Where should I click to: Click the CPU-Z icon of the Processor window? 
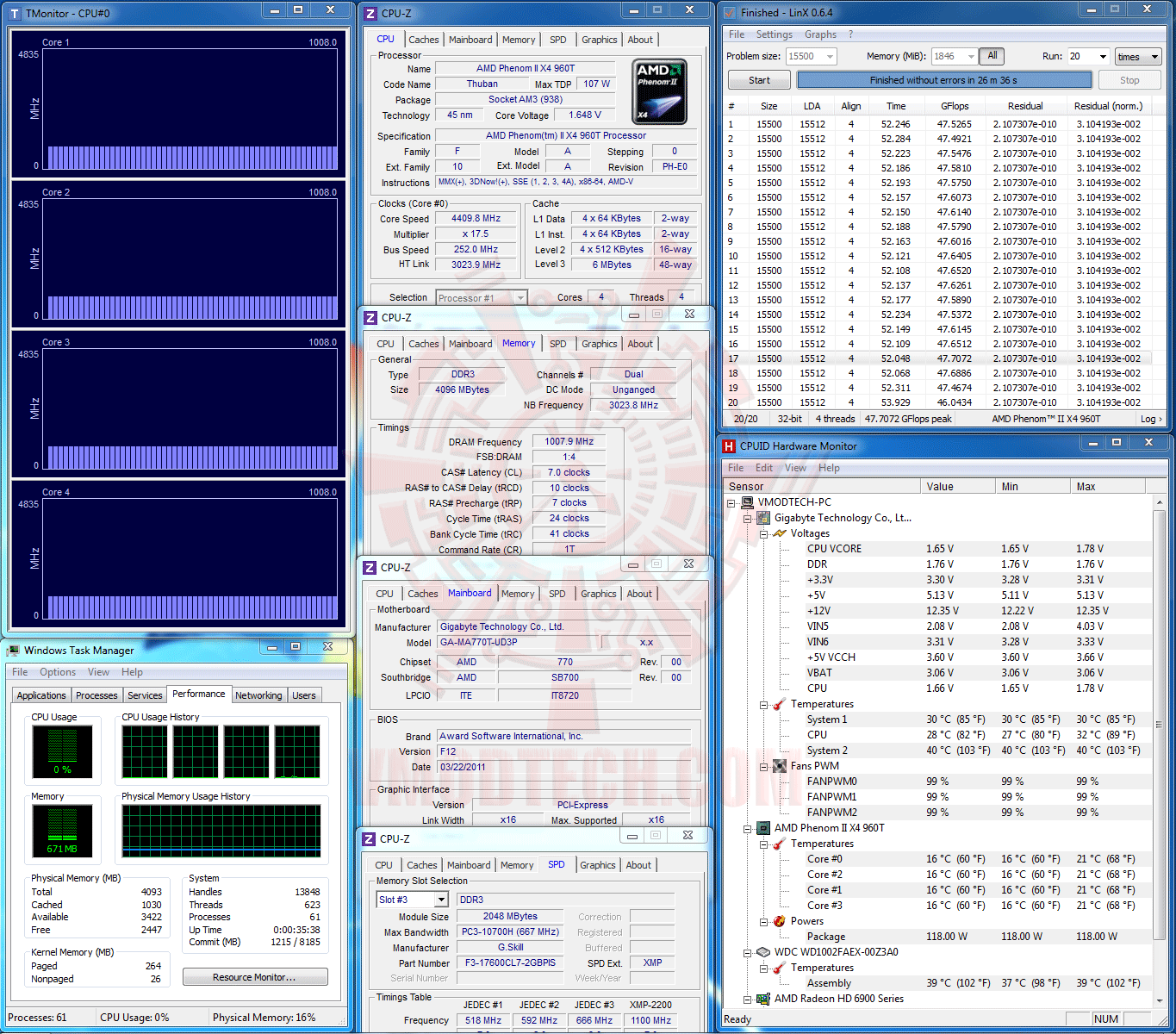[370, 13]
